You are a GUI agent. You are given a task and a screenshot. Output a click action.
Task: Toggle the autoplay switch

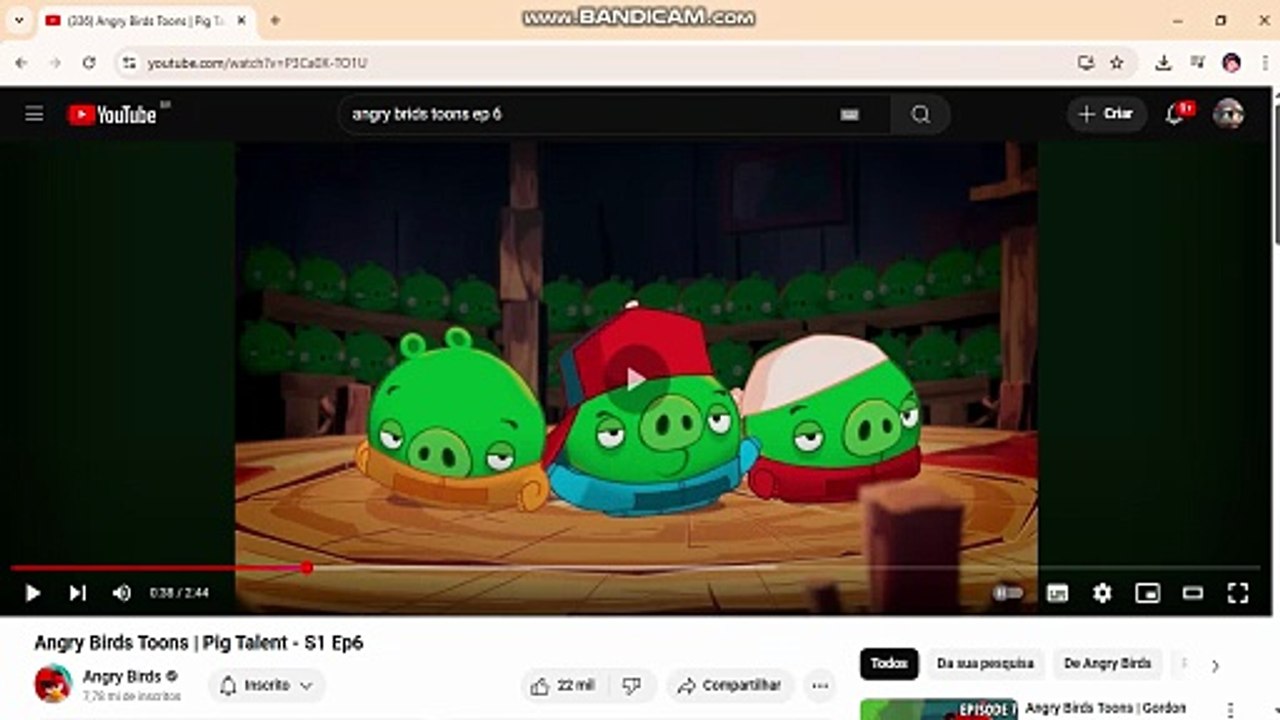point(1008,593)
